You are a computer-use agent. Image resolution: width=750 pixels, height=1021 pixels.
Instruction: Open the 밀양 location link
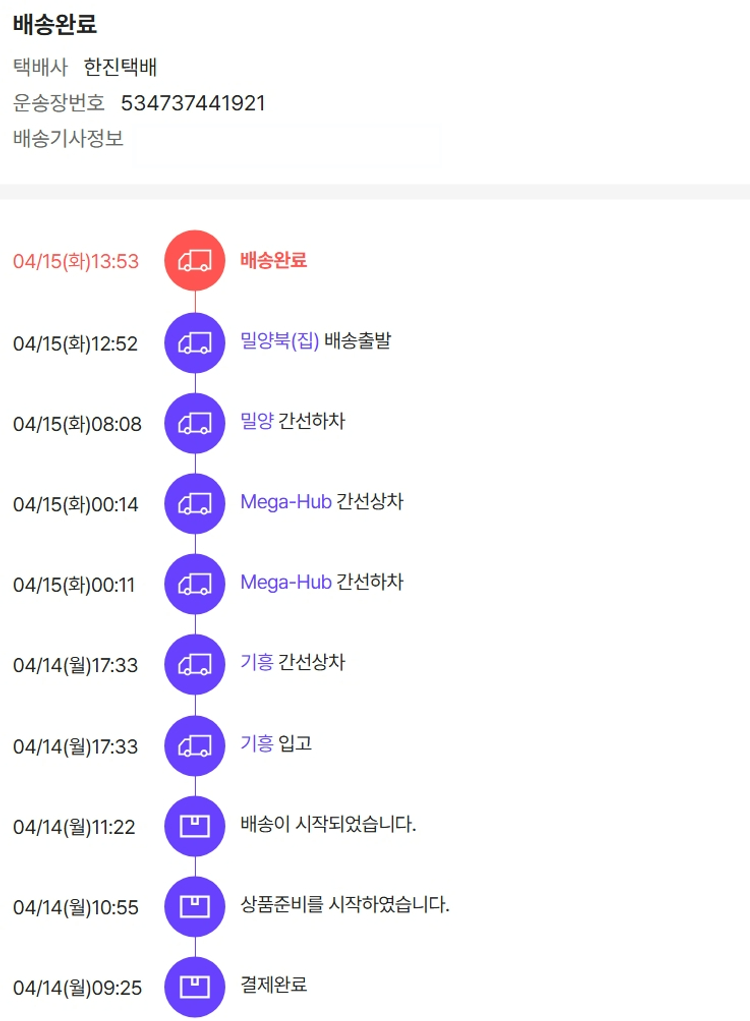[x=257, y=421]
